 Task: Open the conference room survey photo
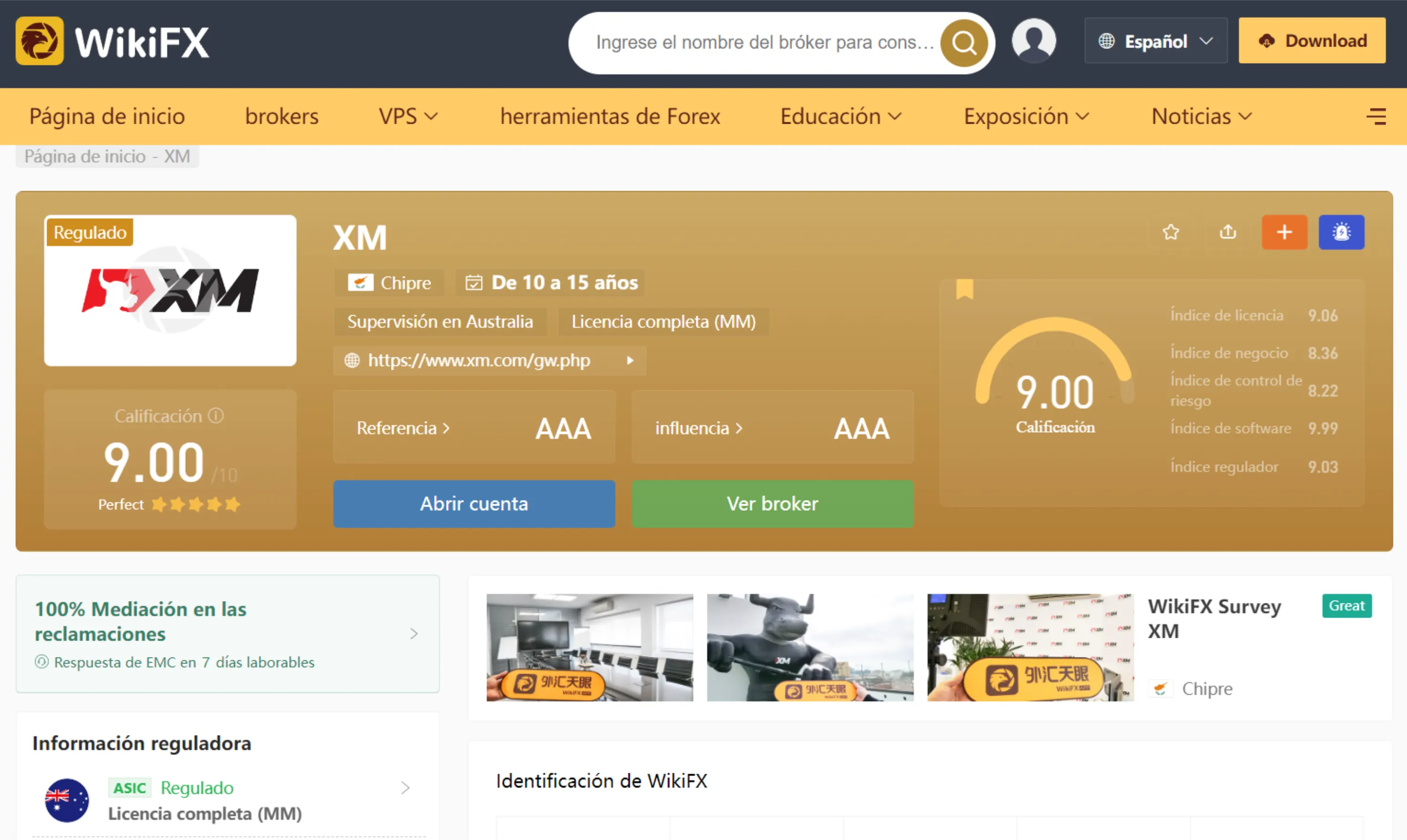click(590, 648)
